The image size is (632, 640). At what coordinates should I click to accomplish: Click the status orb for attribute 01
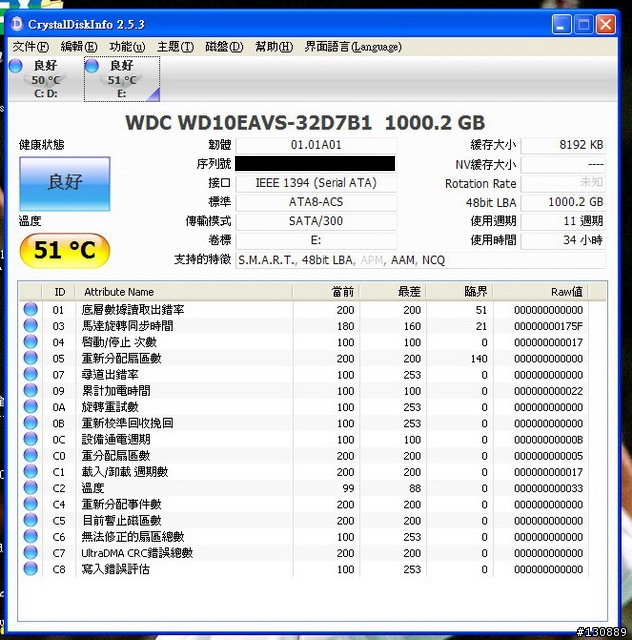click(x=31, y=309)
